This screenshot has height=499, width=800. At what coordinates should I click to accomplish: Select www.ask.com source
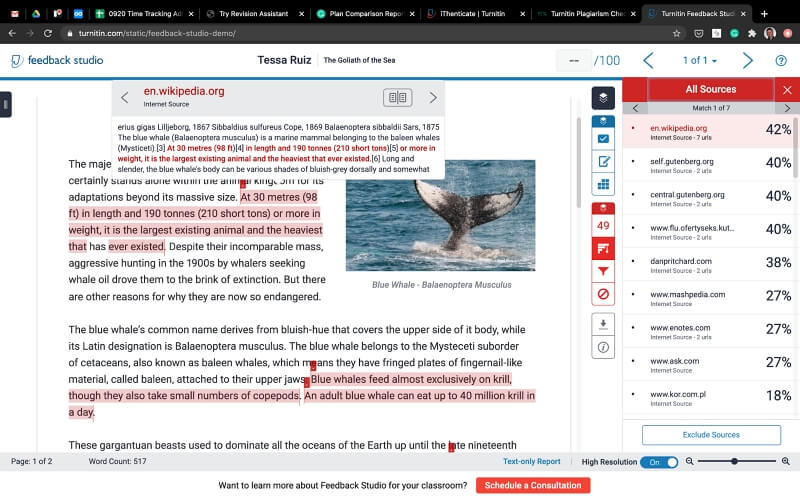coord(708,364)
